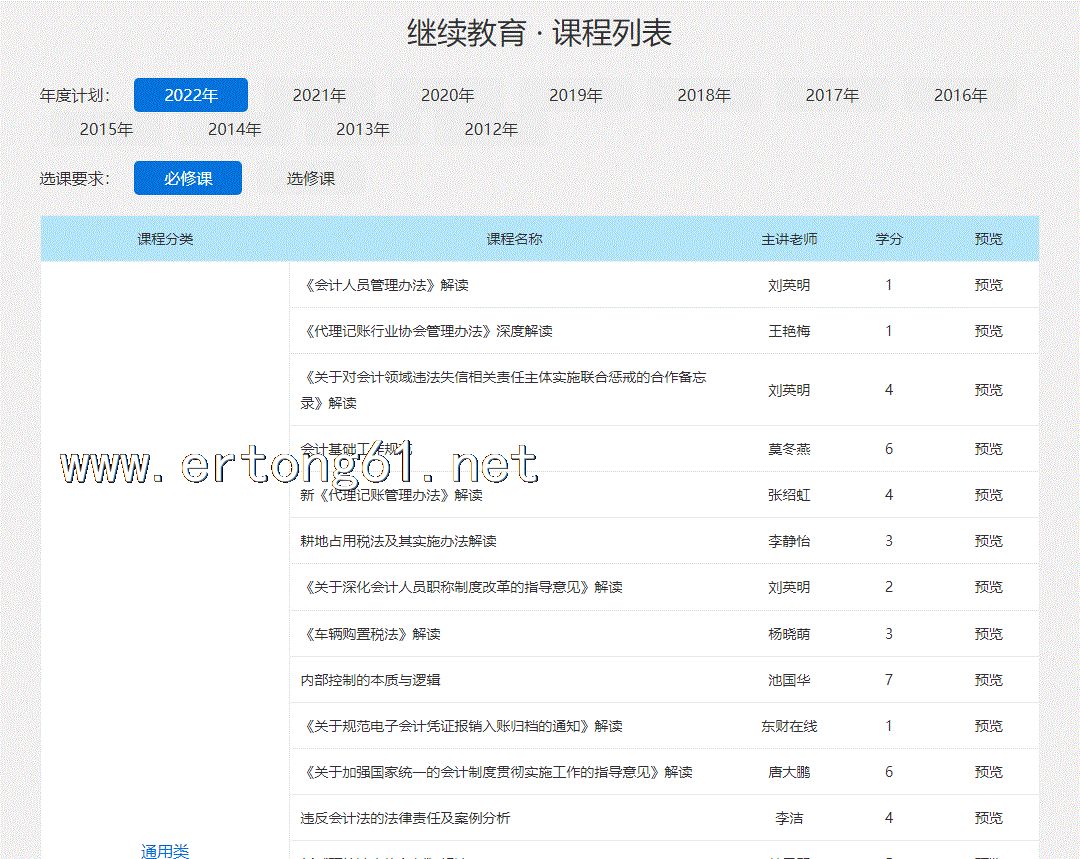Preview《关于规范电子会计凭证报销入账归档的通知》解读
Image resolution: width=1080 pixels, height=859 pixels.
point(988,726)
